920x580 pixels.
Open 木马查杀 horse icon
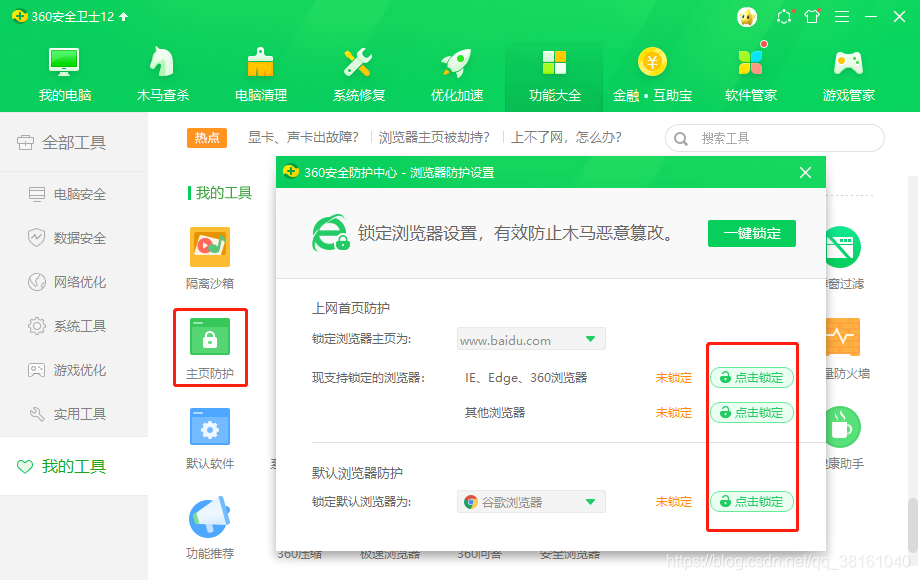coord(163,74)
